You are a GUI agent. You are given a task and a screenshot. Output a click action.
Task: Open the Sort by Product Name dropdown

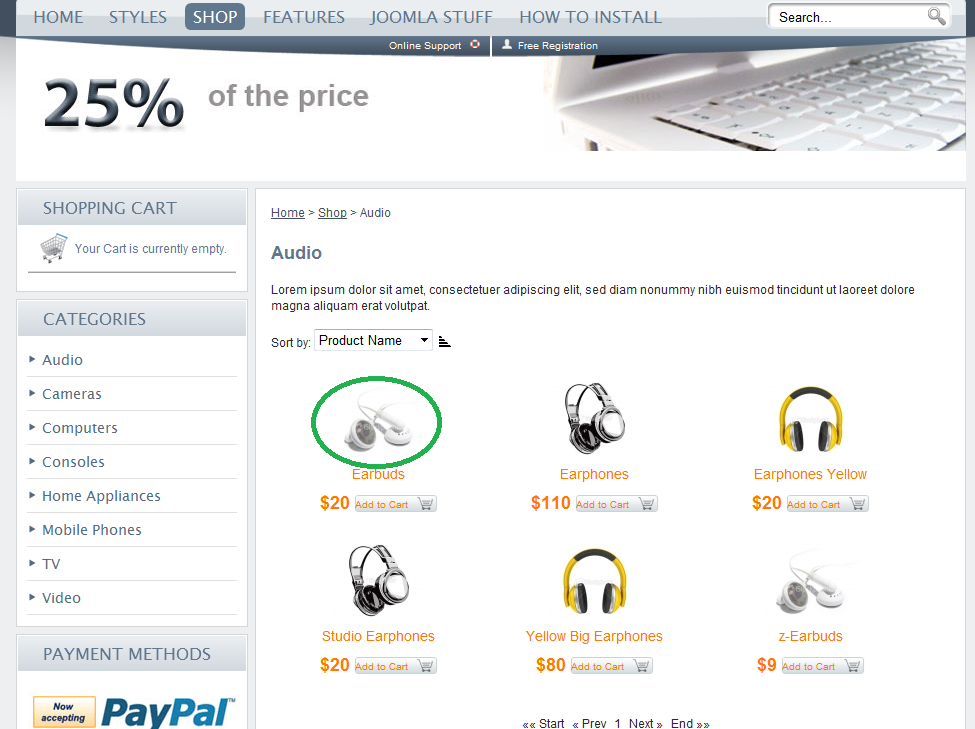(x=373, y=340)
